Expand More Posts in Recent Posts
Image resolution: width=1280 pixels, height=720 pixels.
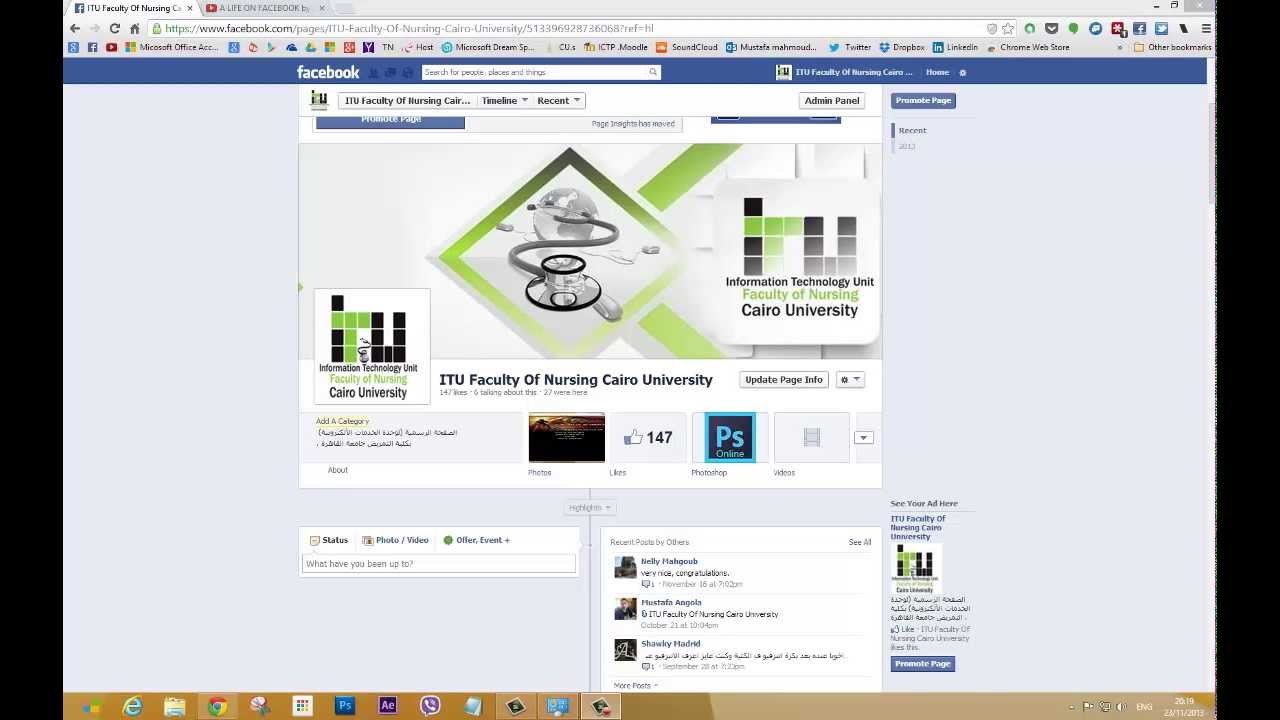click(635, 686)
